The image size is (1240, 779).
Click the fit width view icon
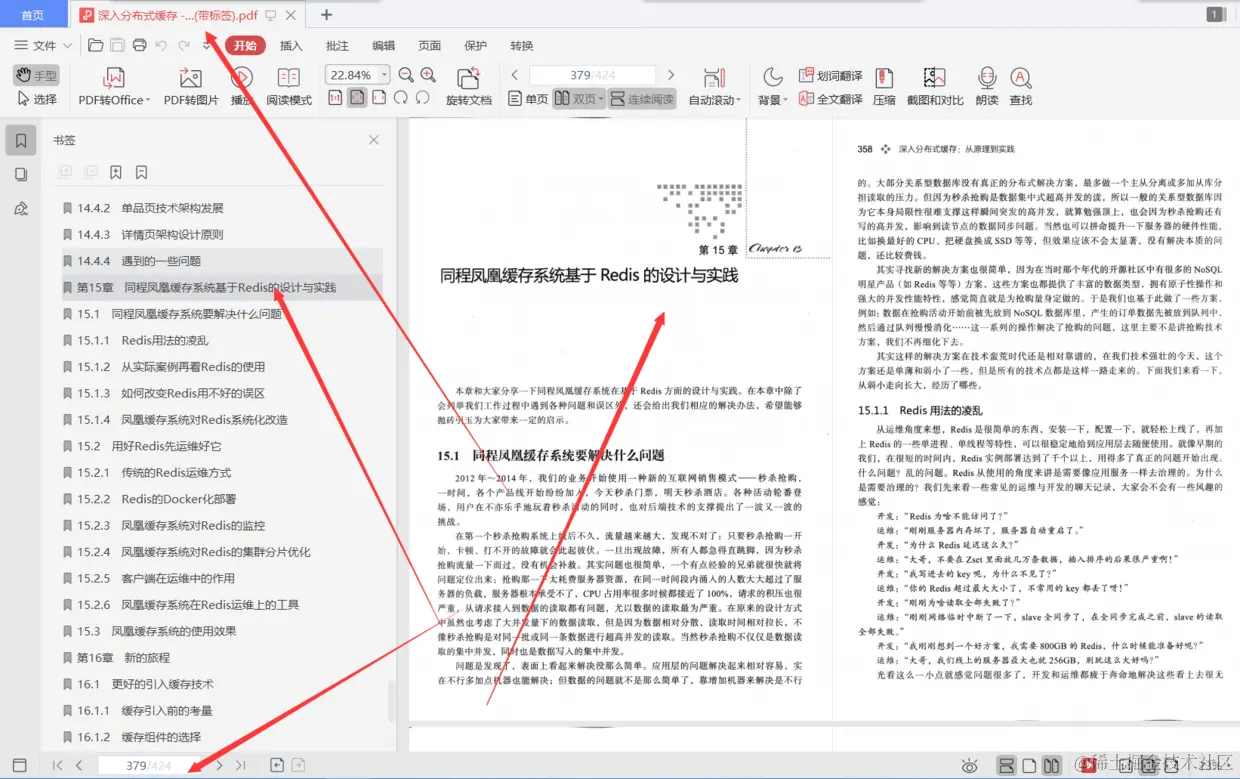tap(379, 98)
